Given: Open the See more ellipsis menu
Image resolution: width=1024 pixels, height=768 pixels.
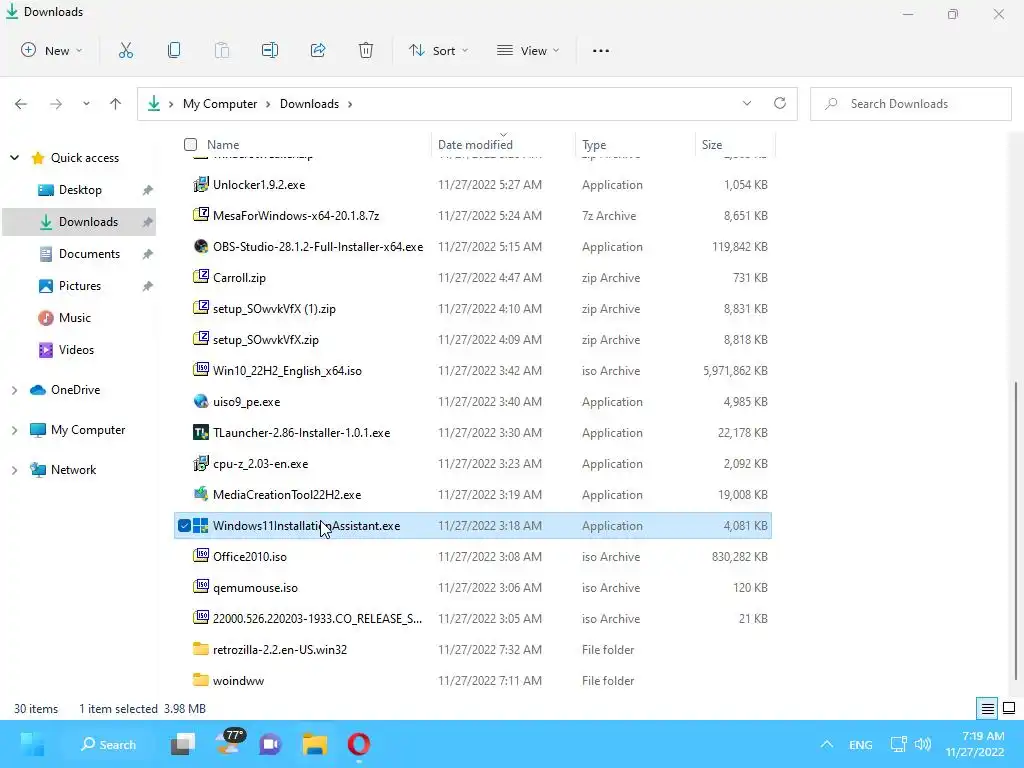Looking at the screenshot, I should click(601, 50).
